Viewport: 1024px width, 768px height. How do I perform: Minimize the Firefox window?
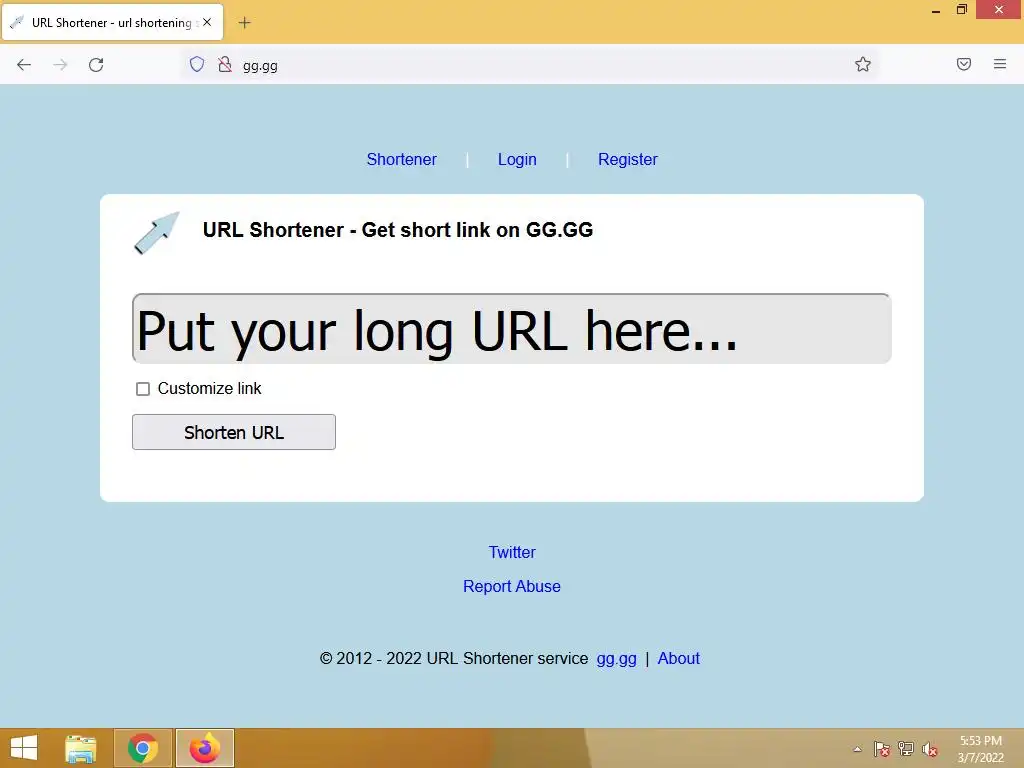click(x=936, y=10)
